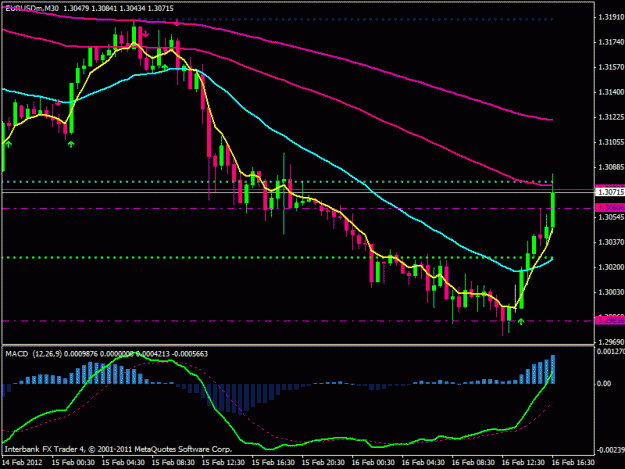Click the 16 Feb 16:30 time label
625x469 pixels.
[573, 463]
